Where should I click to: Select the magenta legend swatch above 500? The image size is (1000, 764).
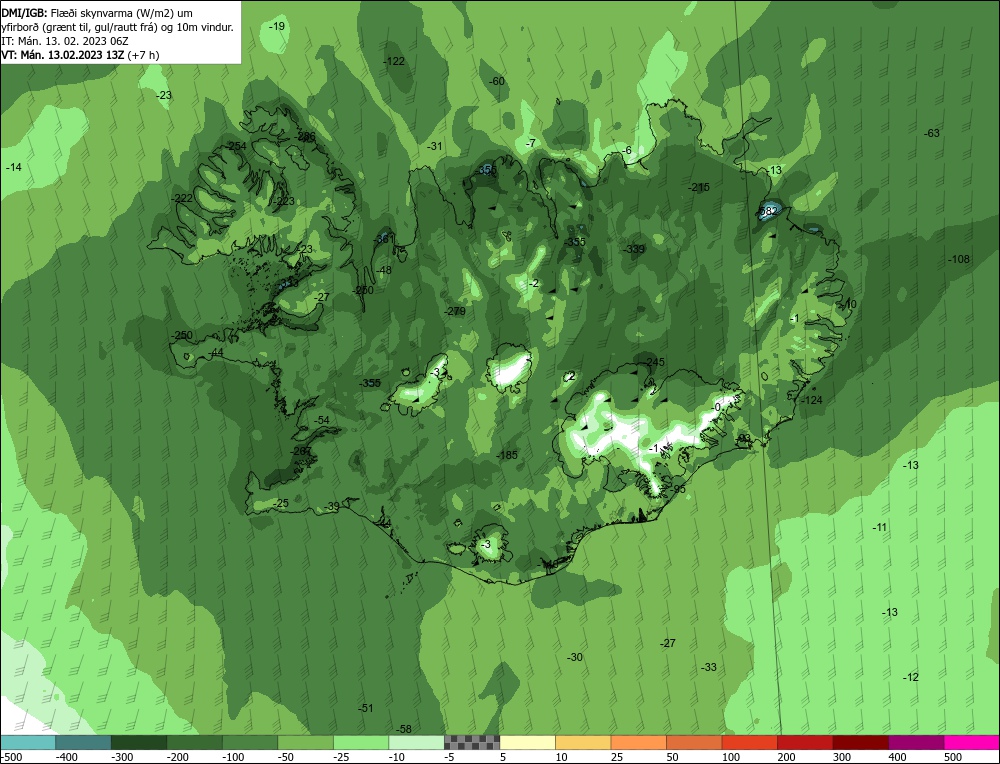click(971, 742)
